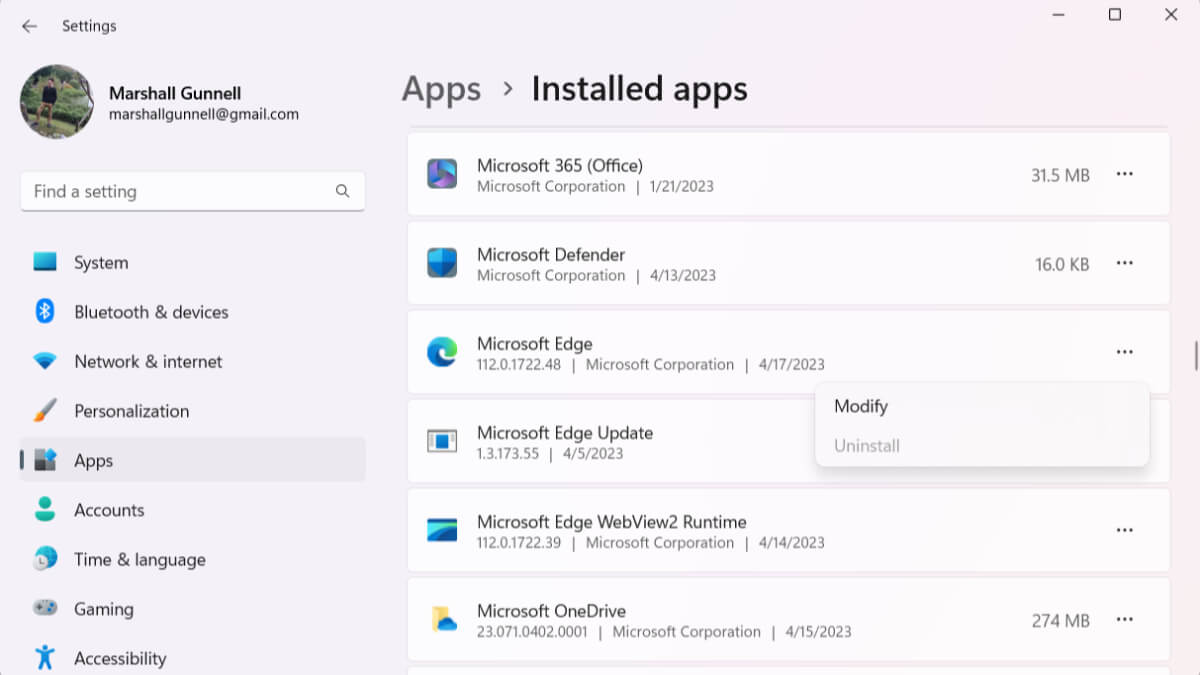The image size is (1200, 675).
Task: Choose Modify from the context menu
Action: (x=861, y=406)
